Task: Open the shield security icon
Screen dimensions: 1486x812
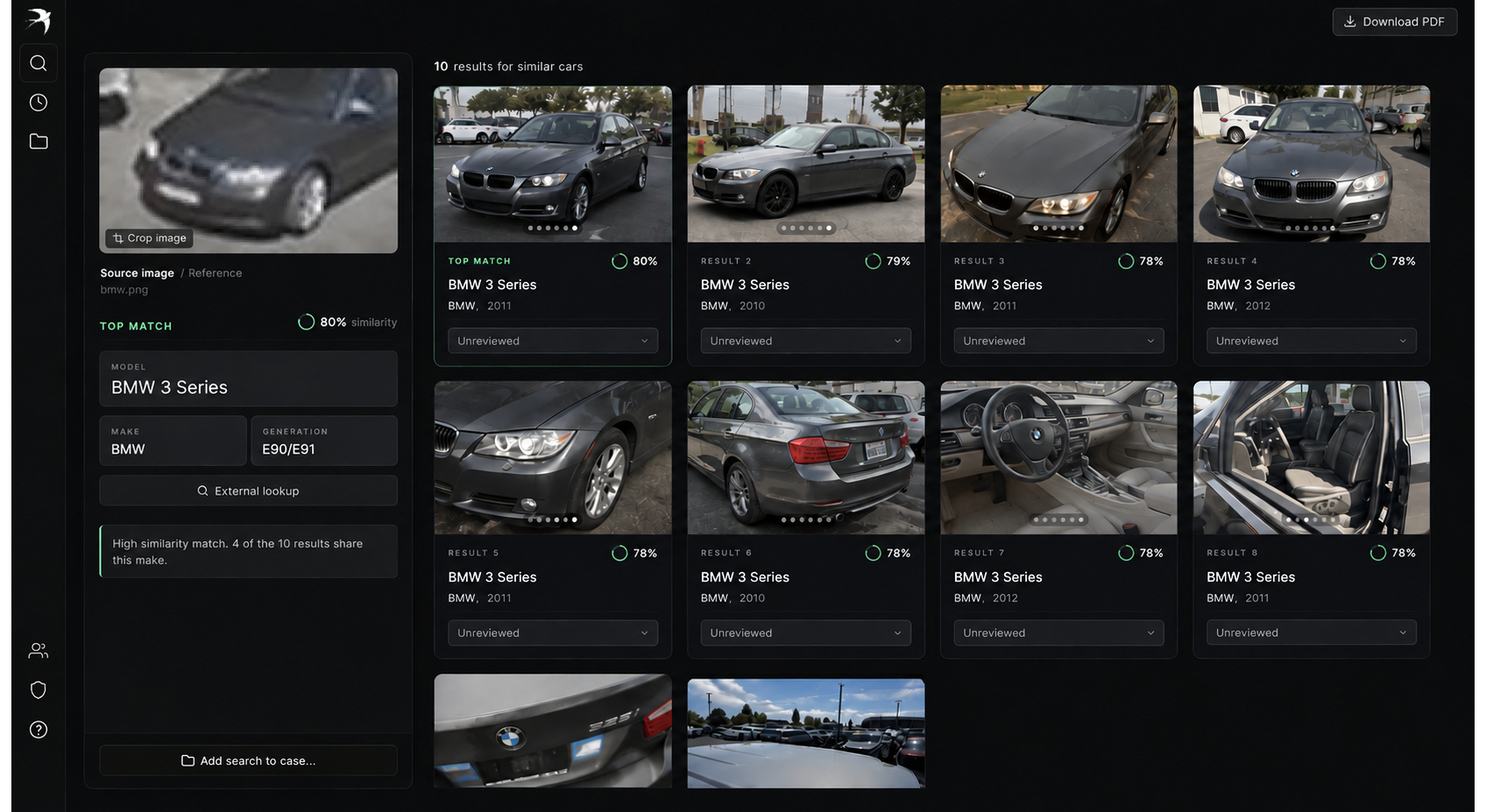Action: tap(39, 690)
